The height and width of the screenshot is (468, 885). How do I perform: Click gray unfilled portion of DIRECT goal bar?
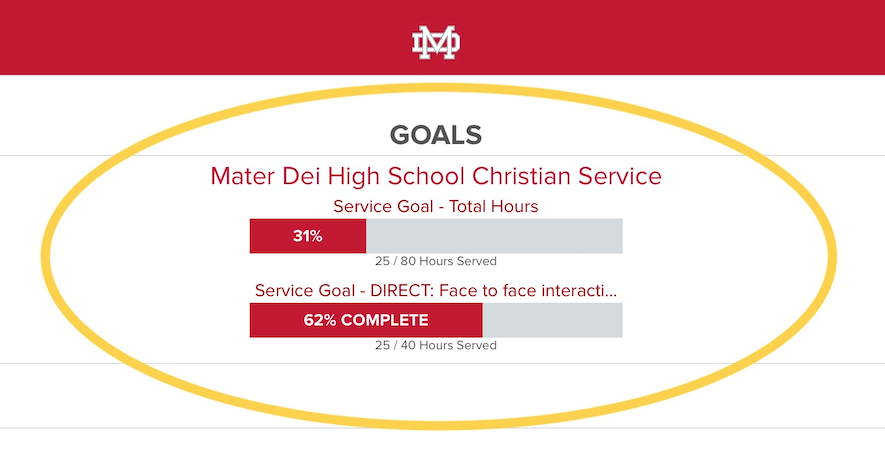pos(553,320)
